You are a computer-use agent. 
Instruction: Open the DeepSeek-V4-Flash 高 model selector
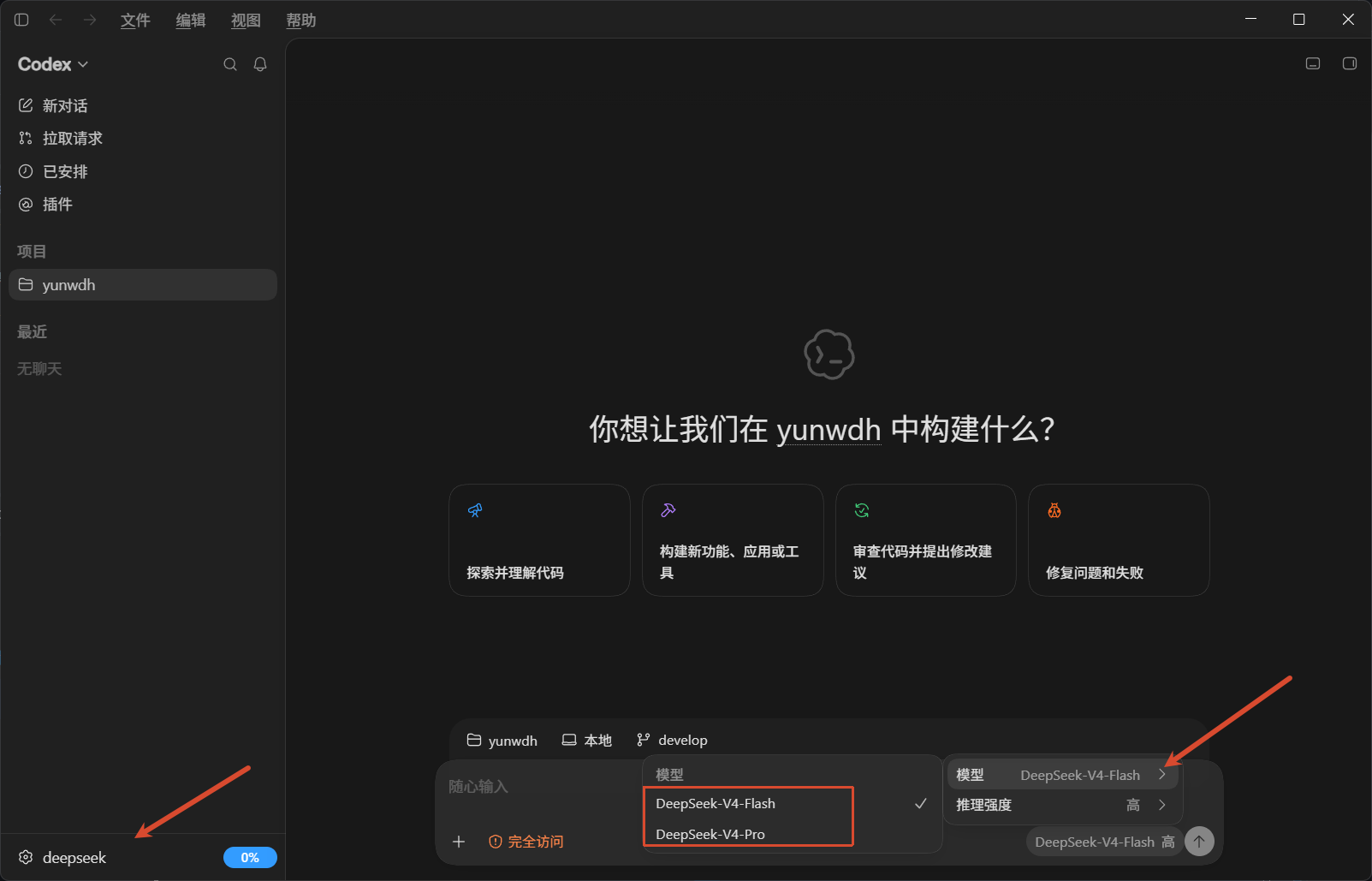click(1104, 842)
